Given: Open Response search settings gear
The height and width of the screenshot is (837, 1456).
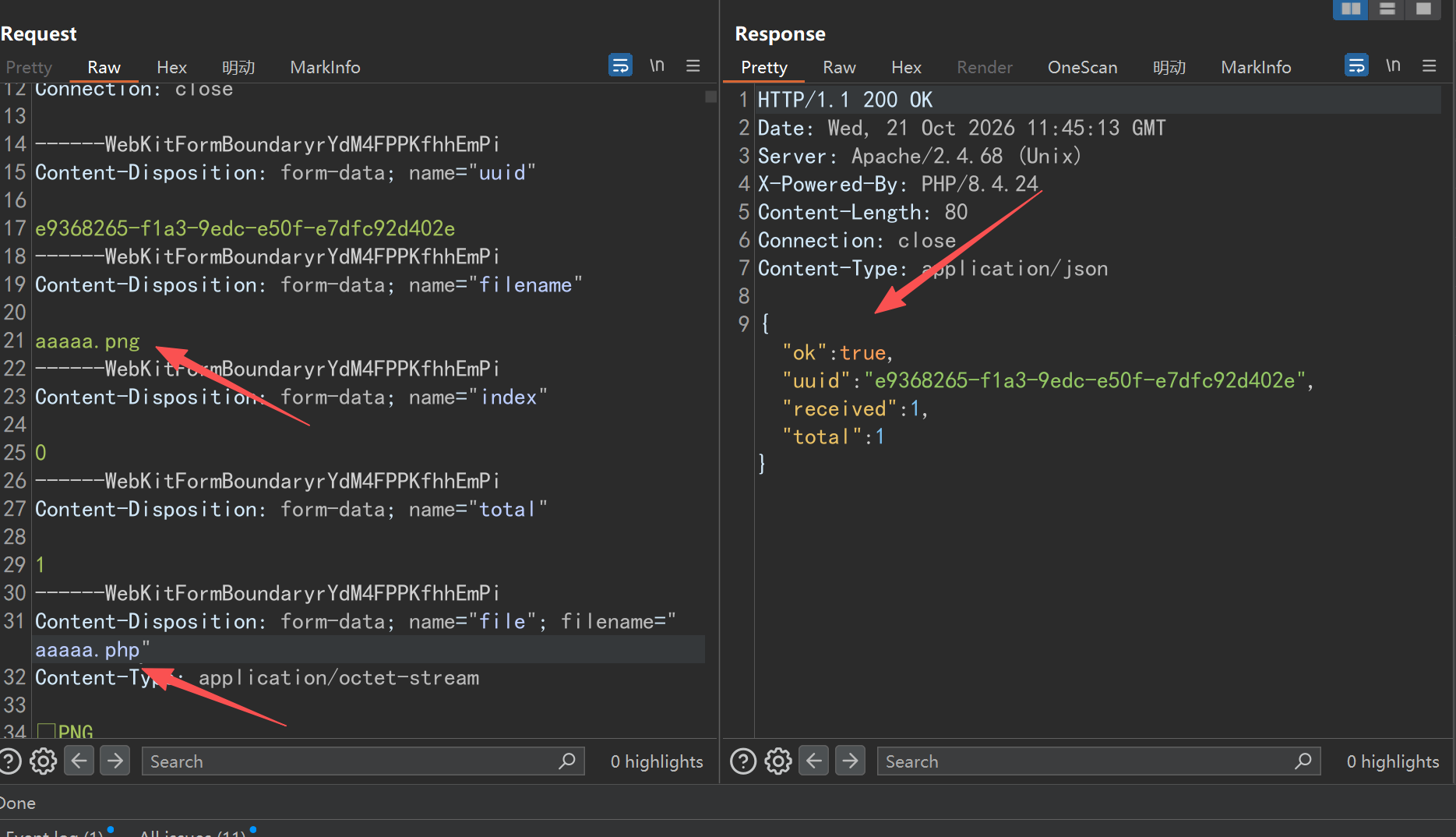Looking at the screenshot, I should coord(778,761).
